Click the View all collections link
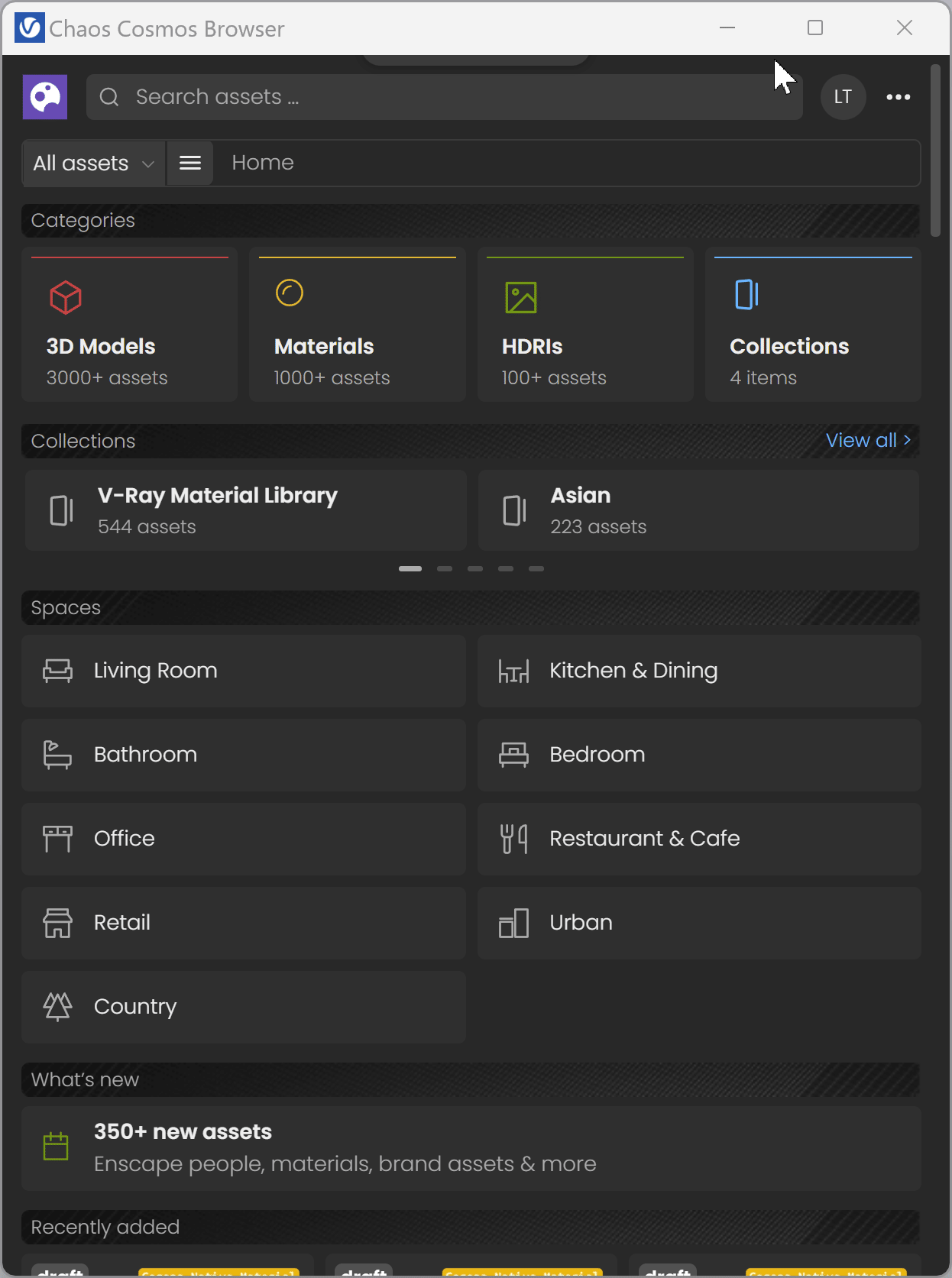The width and height of the screenshot is (952, 1278). (869, 440)
